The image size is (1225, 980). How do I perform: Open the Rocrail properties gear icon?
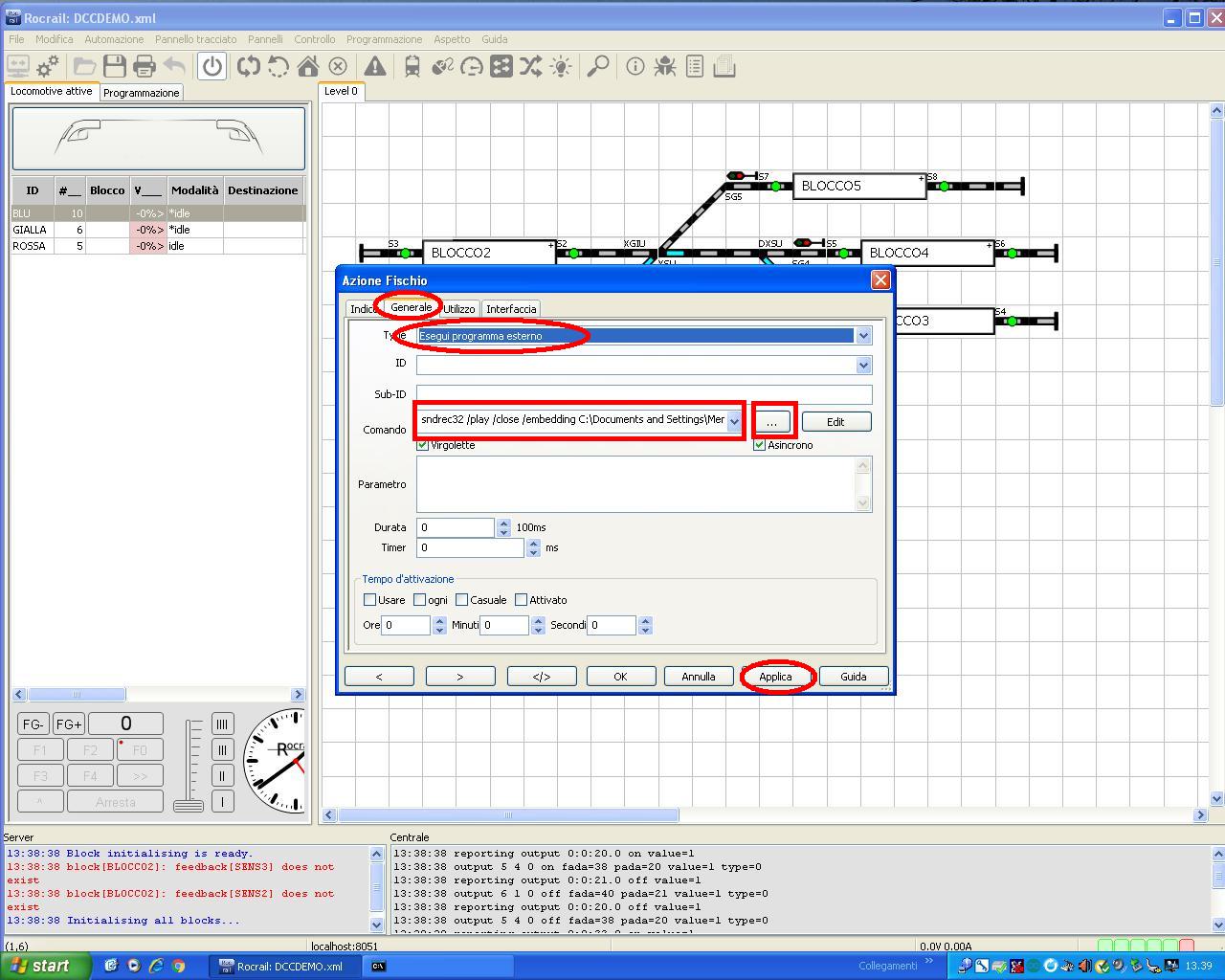pos(48,66)
